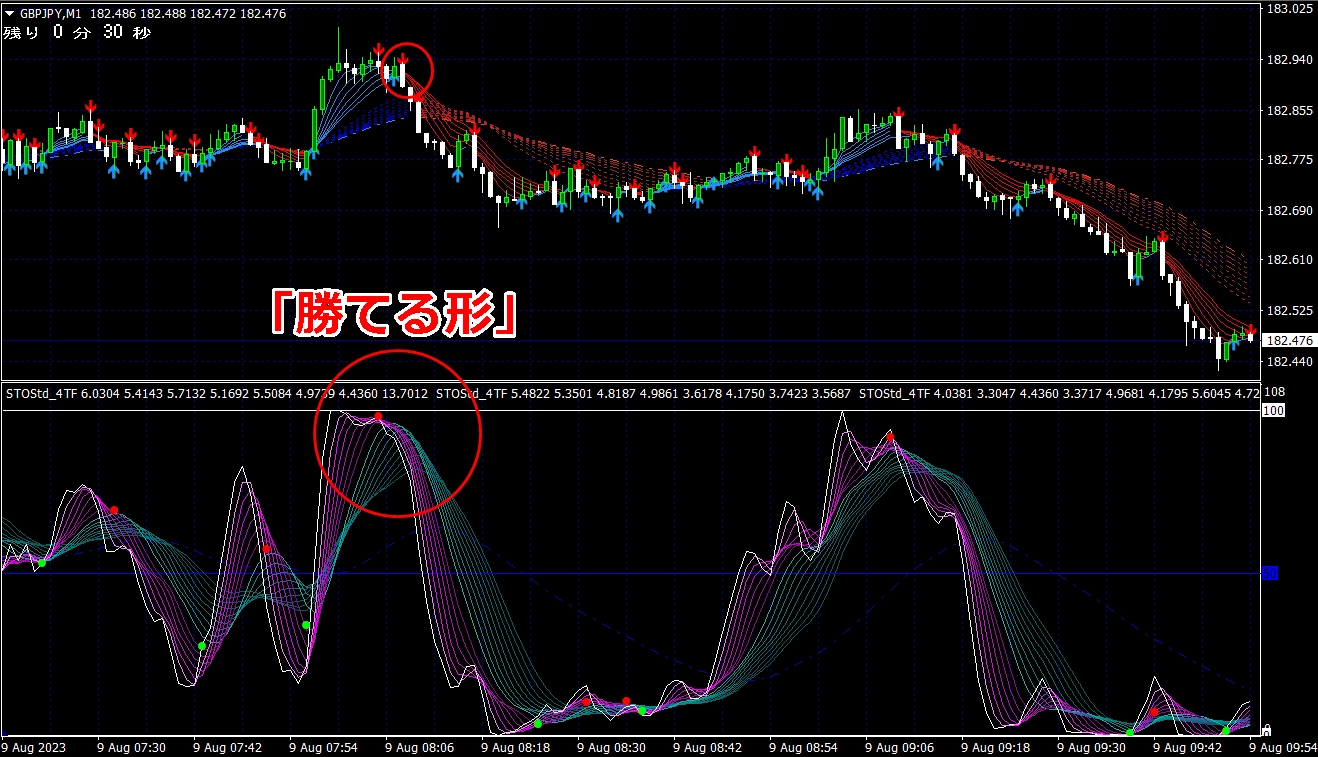Screen dimensions: 1318x757
Task: Click the green dot near 08:18 at oscillator bottom
Action: click(538, 723)
